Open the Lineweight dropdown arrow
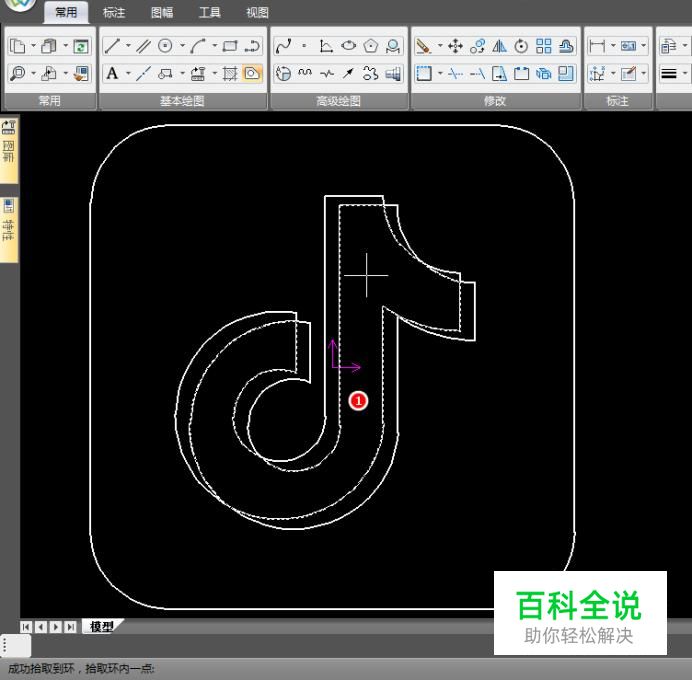This screenshot has height=680, width=692. [x=684, y=73]
